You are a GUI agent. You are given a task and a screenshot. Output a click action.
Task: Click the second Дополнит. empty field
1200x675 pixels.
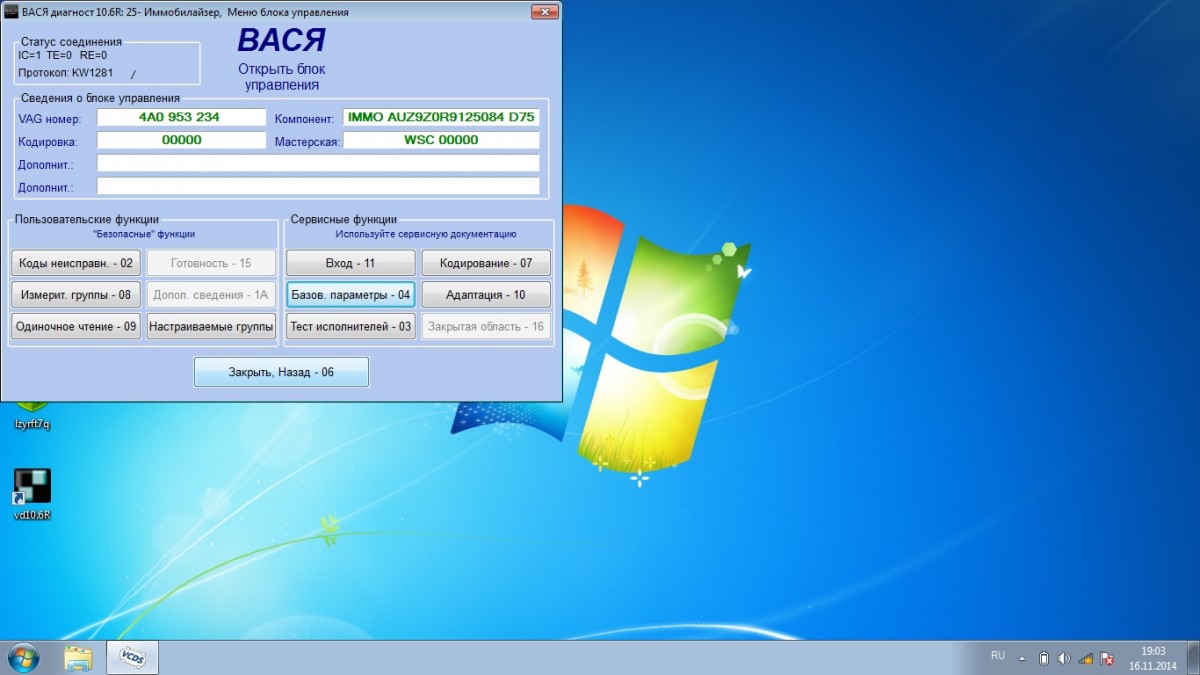coord(318,186)
